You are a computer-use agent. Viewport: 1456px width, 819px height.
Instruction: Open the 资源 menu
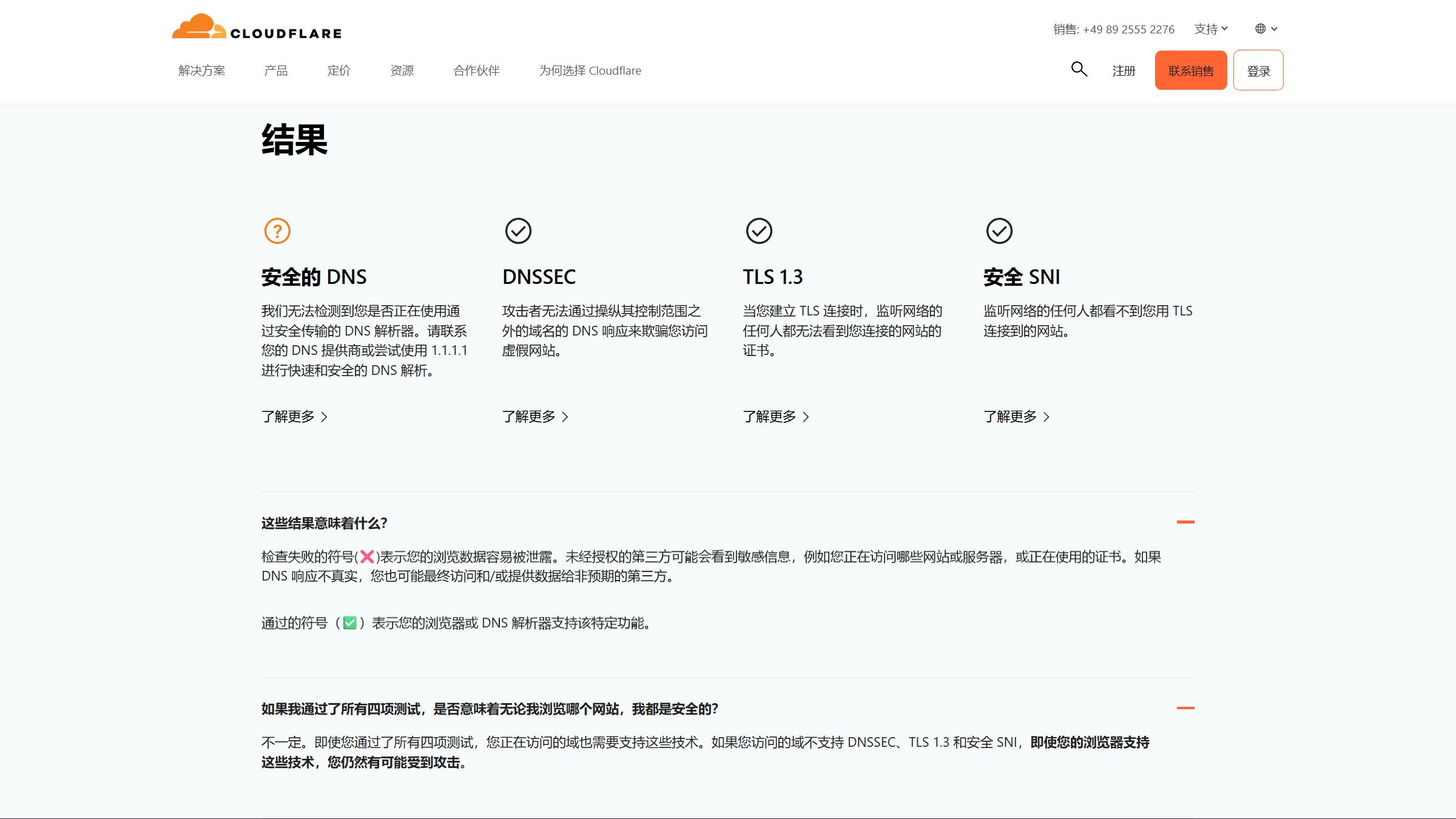(402, 70)
